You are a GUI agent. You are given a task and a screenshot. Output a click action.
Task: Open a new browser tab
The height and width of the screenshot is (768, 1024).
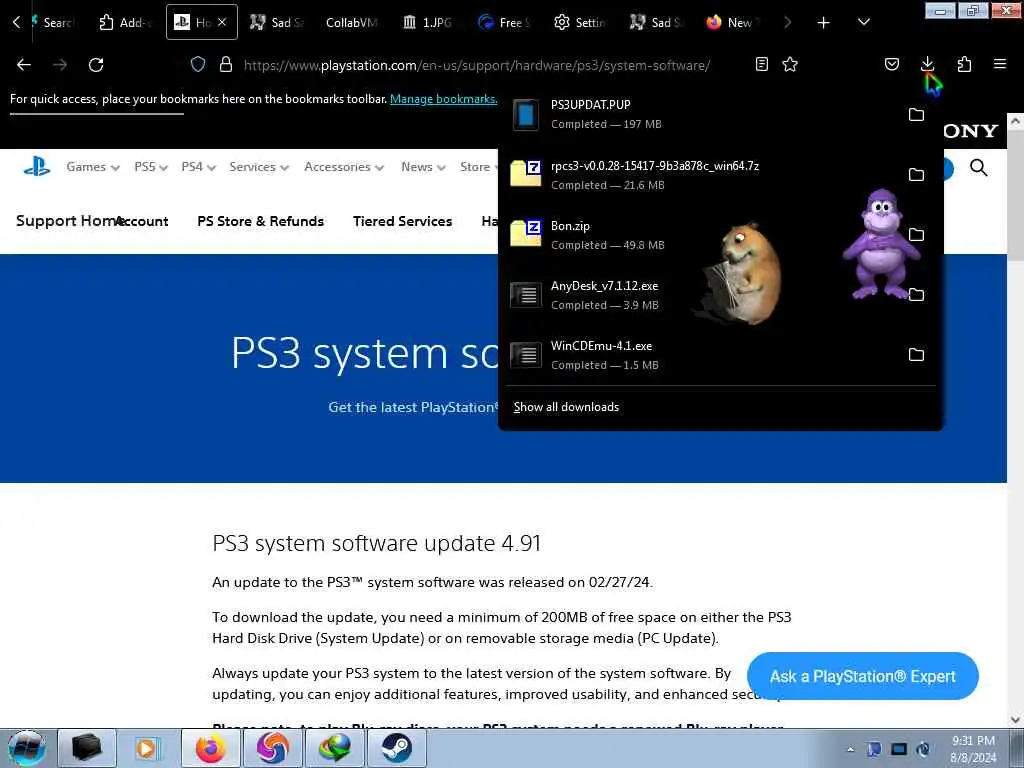point(824,23)
